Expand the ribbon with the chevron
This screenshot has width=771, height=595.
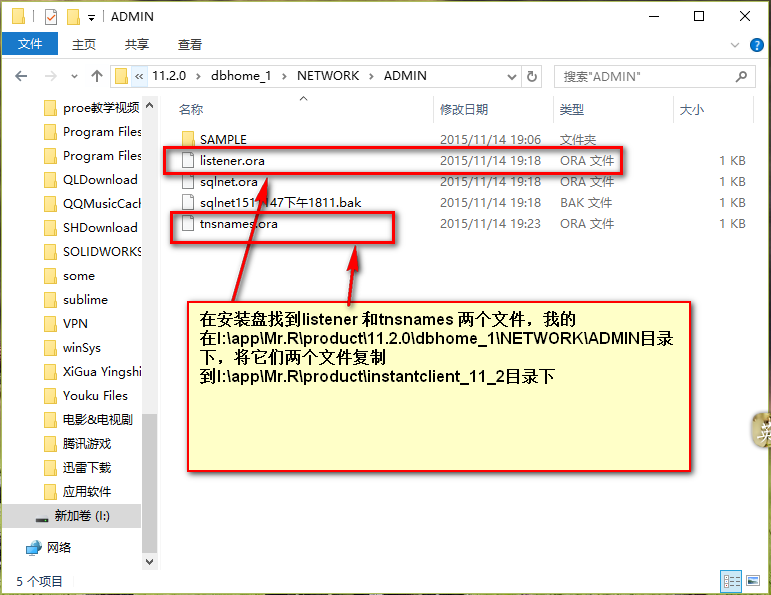735,45
